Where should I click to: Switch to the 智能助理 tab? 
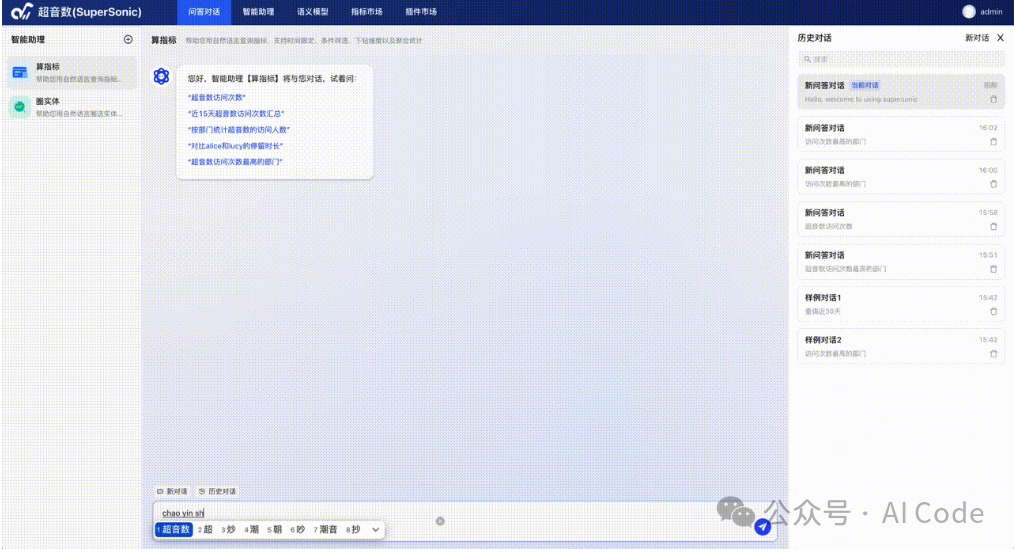[258, 12]
